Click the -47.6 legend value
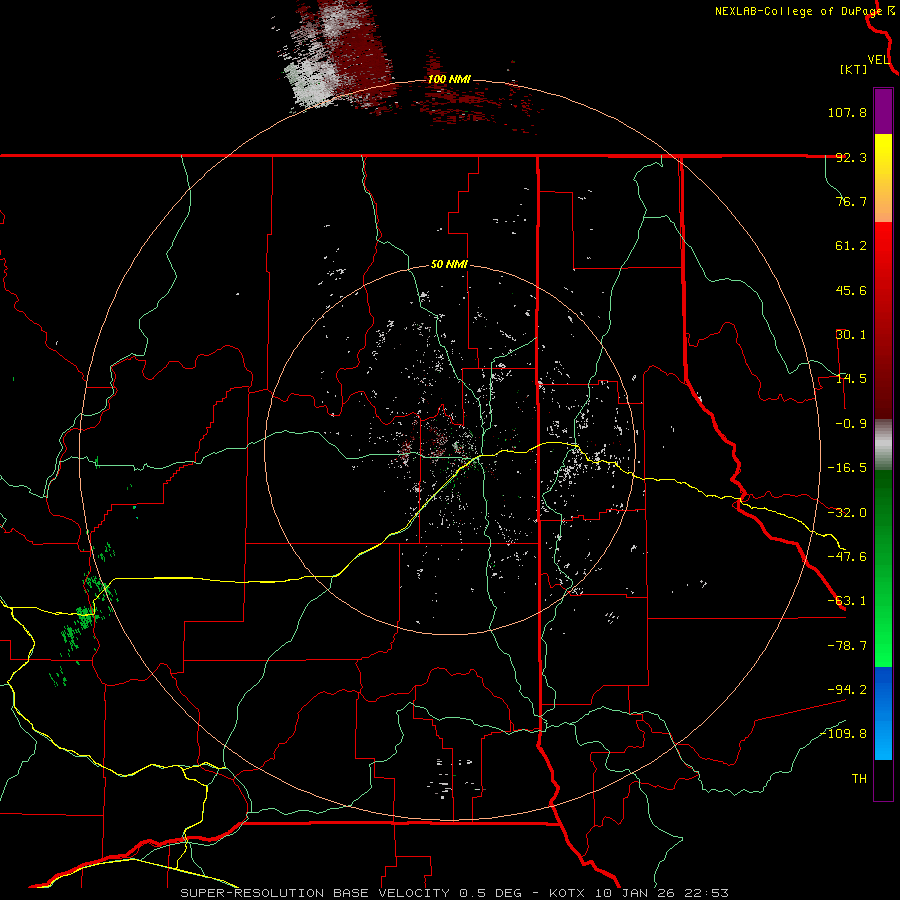 (847, 557)
